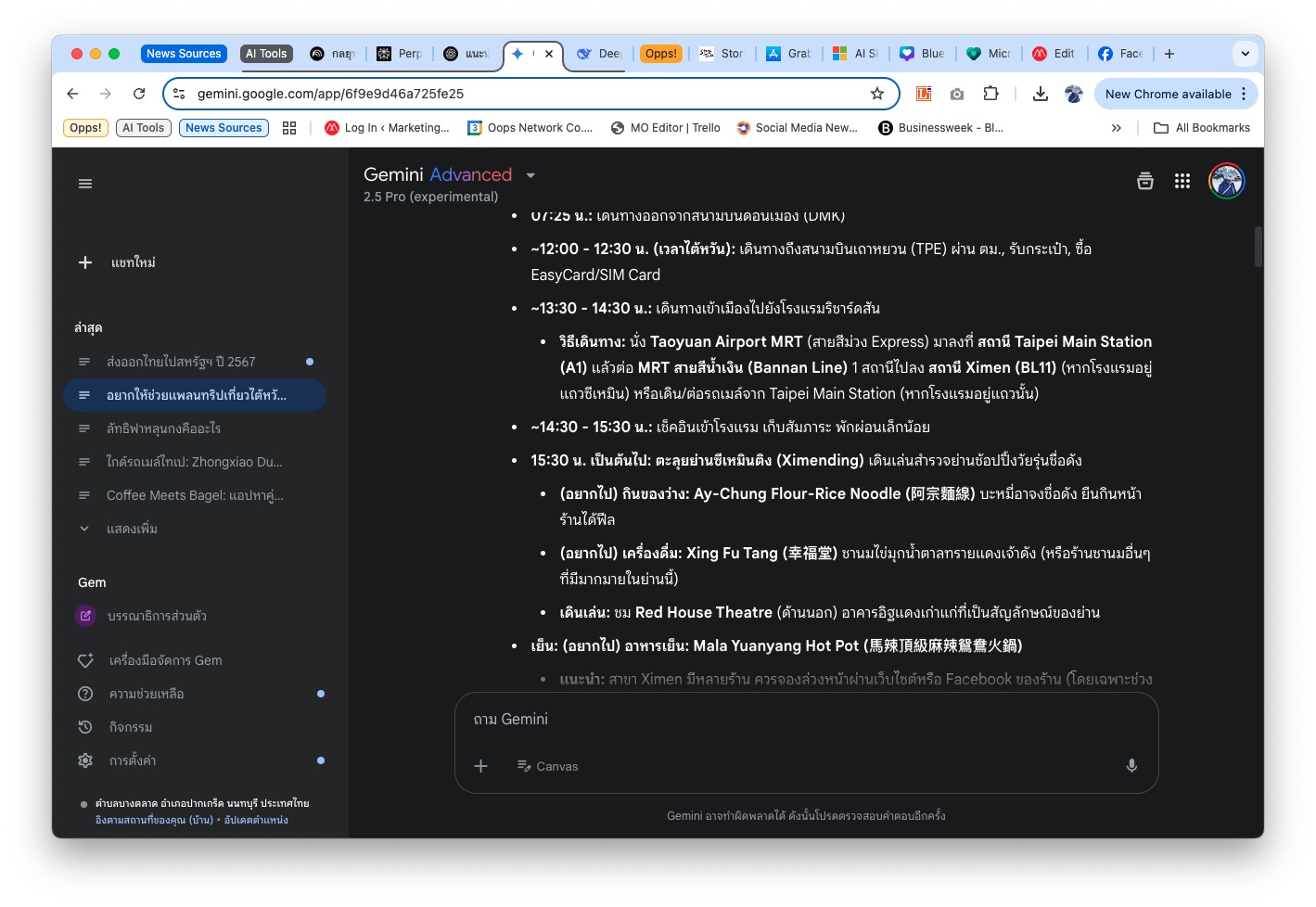Open the Zhongxiao Dunhua chat
The width and height of the screenshot is (1316, 907).
(195, 462)
